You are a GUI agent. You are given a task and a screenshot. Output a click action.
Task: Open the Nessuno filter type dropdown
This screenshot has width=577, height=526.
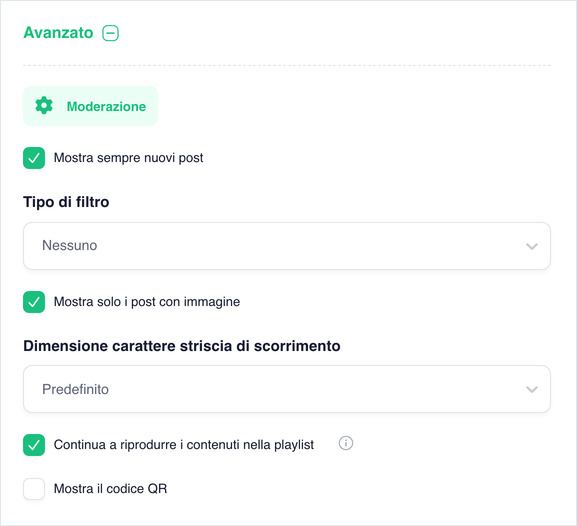pyautogui.click(x=287, y=246)
